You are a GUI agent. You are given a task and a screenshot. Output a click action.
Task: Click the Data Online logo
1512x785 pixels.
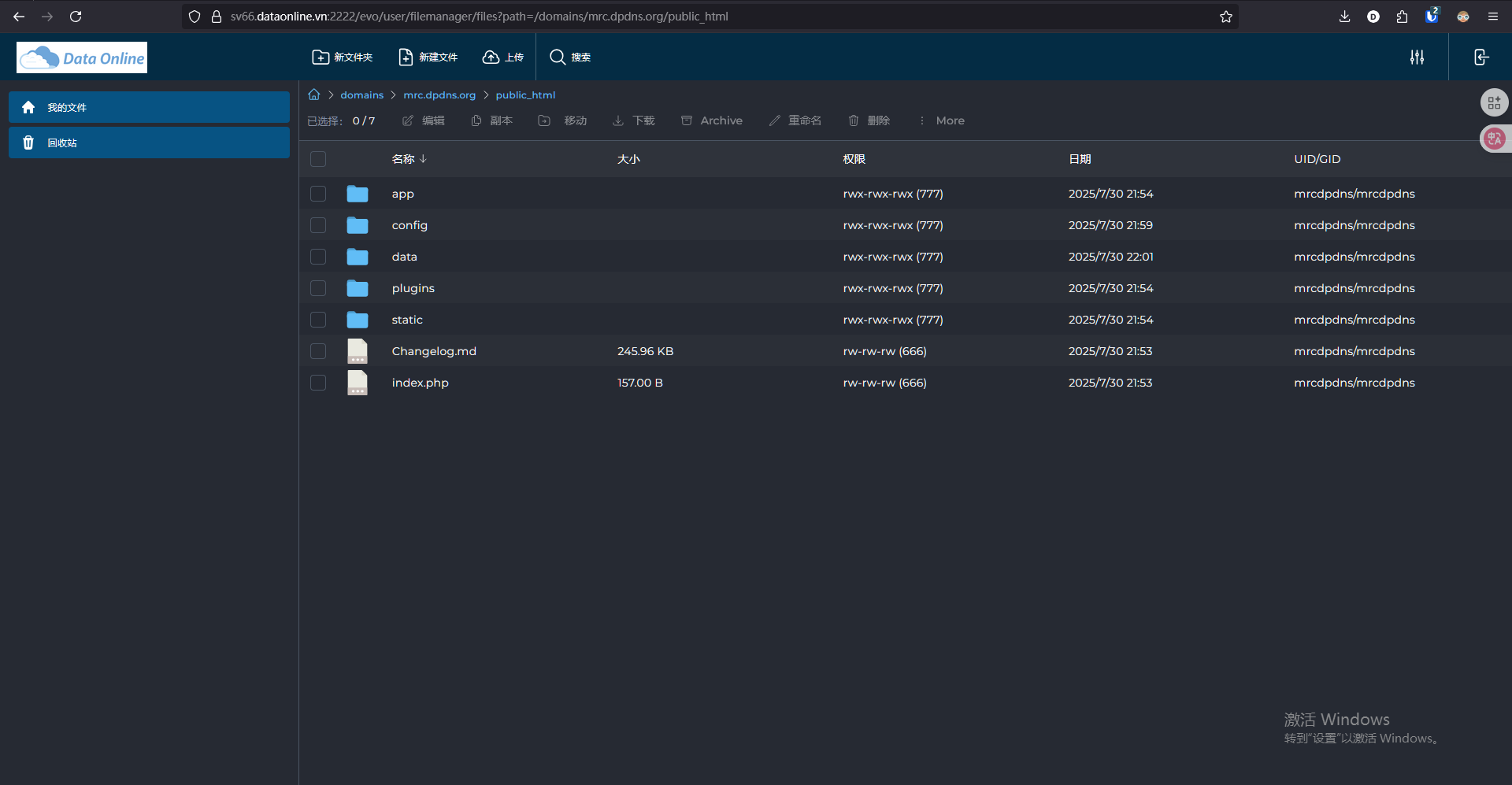(x=82, y=57)
